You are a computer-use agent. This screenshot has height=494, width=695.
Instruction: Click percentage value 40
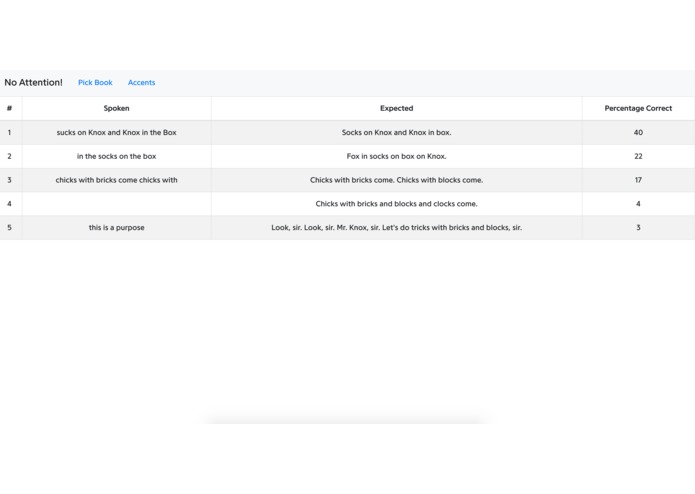coord(638,132)
